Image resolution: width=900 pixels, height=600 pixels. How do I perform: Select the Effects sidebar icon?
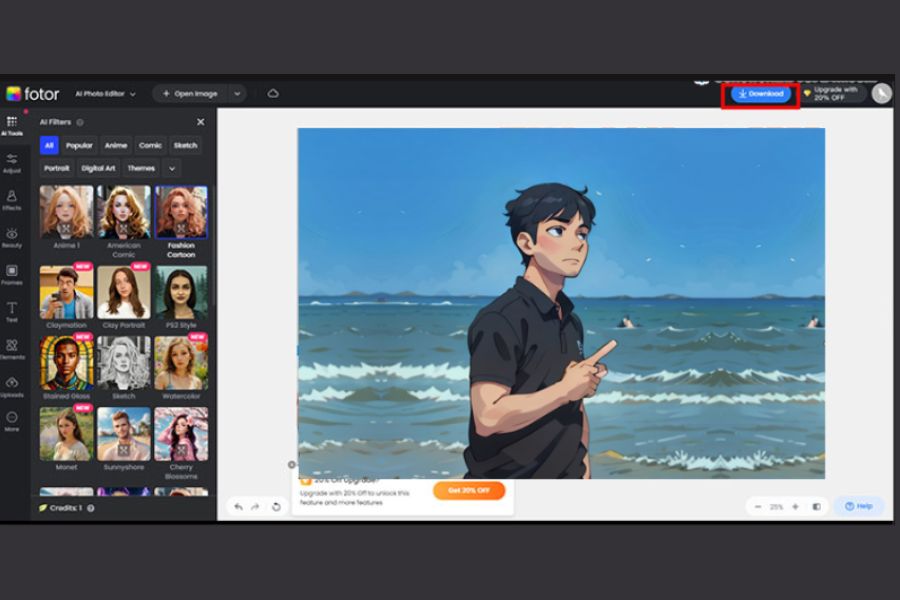pos(12,199)
